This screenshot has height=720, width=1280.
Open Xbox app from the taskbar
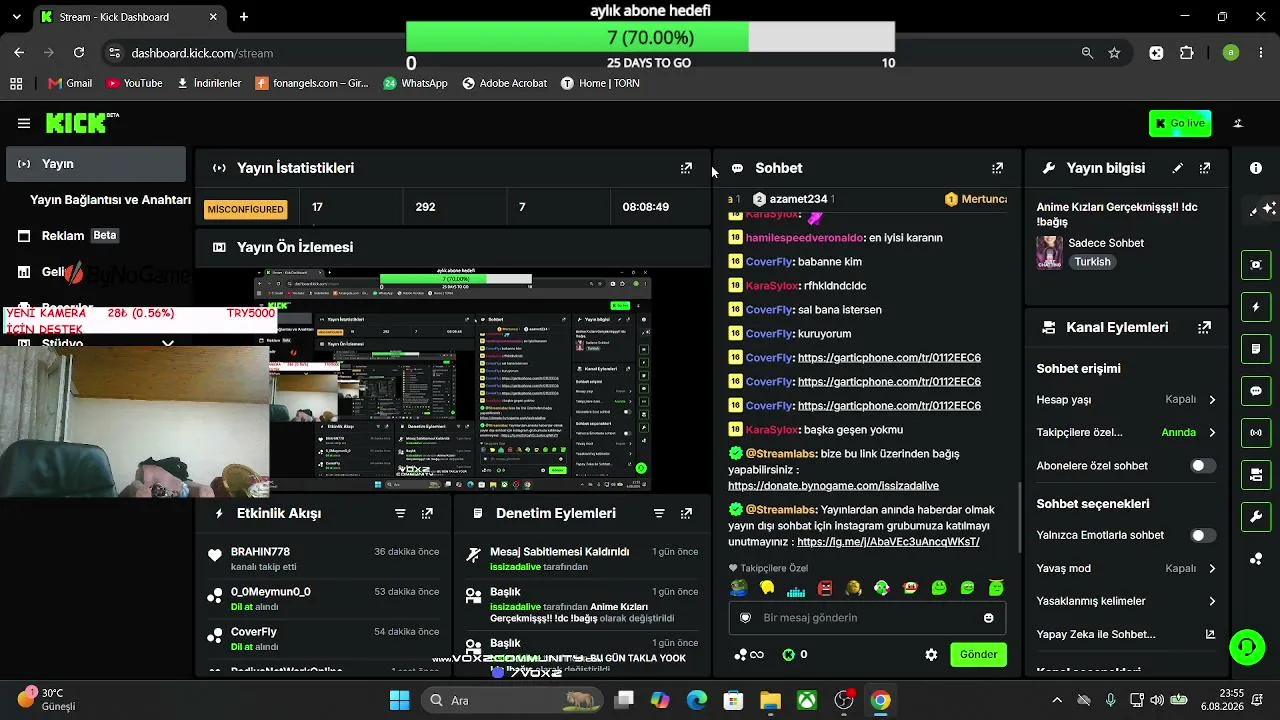[807, 700]
